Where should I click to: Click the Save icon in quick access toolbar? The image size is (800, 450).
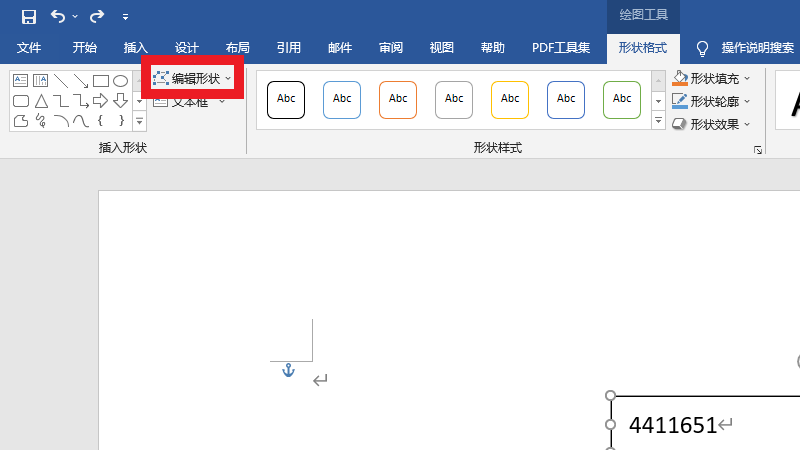[29, 16]
